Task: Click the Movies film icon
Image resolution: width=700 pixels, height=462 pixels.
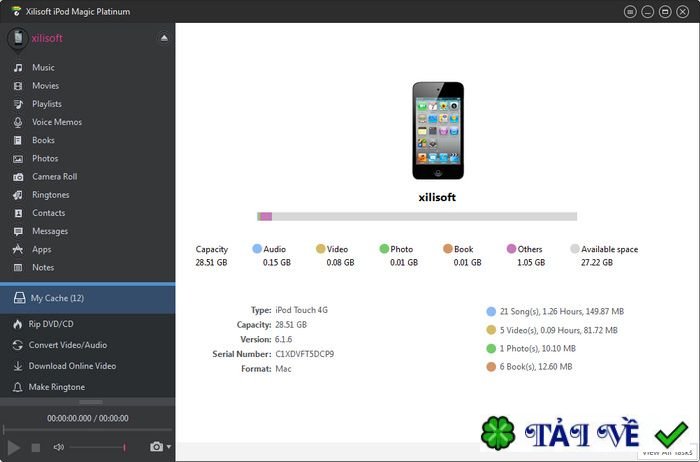Action: (18, 86)
